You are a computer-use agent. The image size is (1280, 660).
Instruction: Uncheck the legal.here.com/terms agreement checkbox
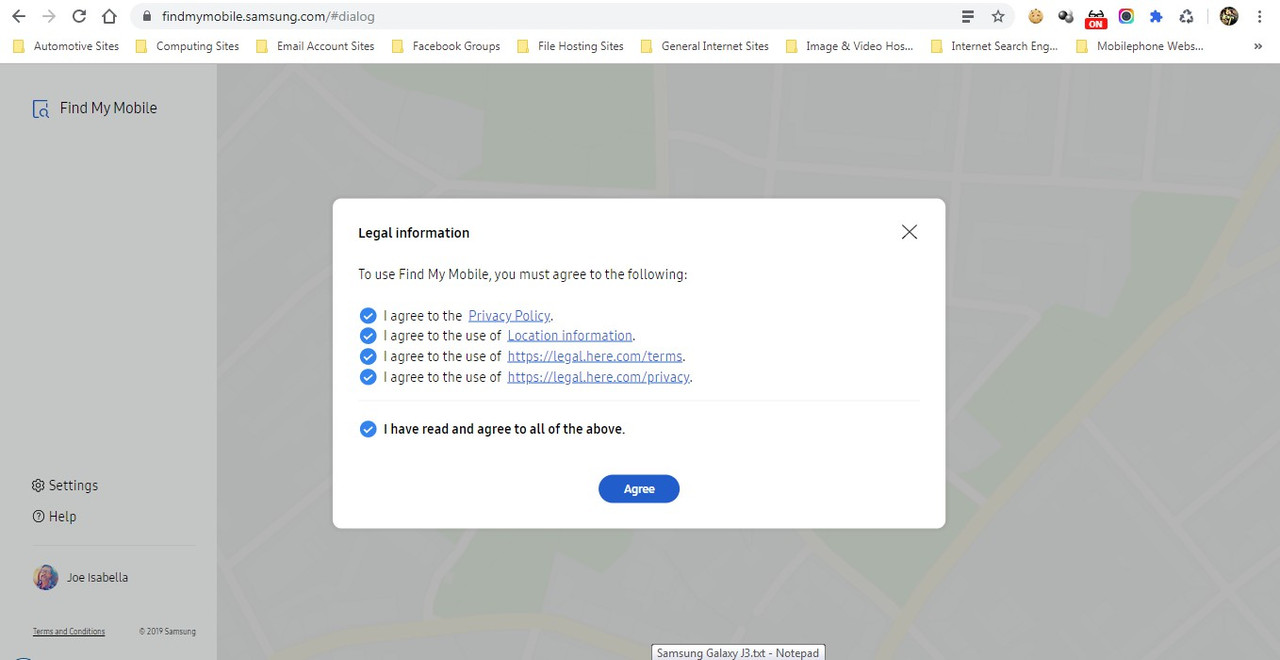[368, 356]
